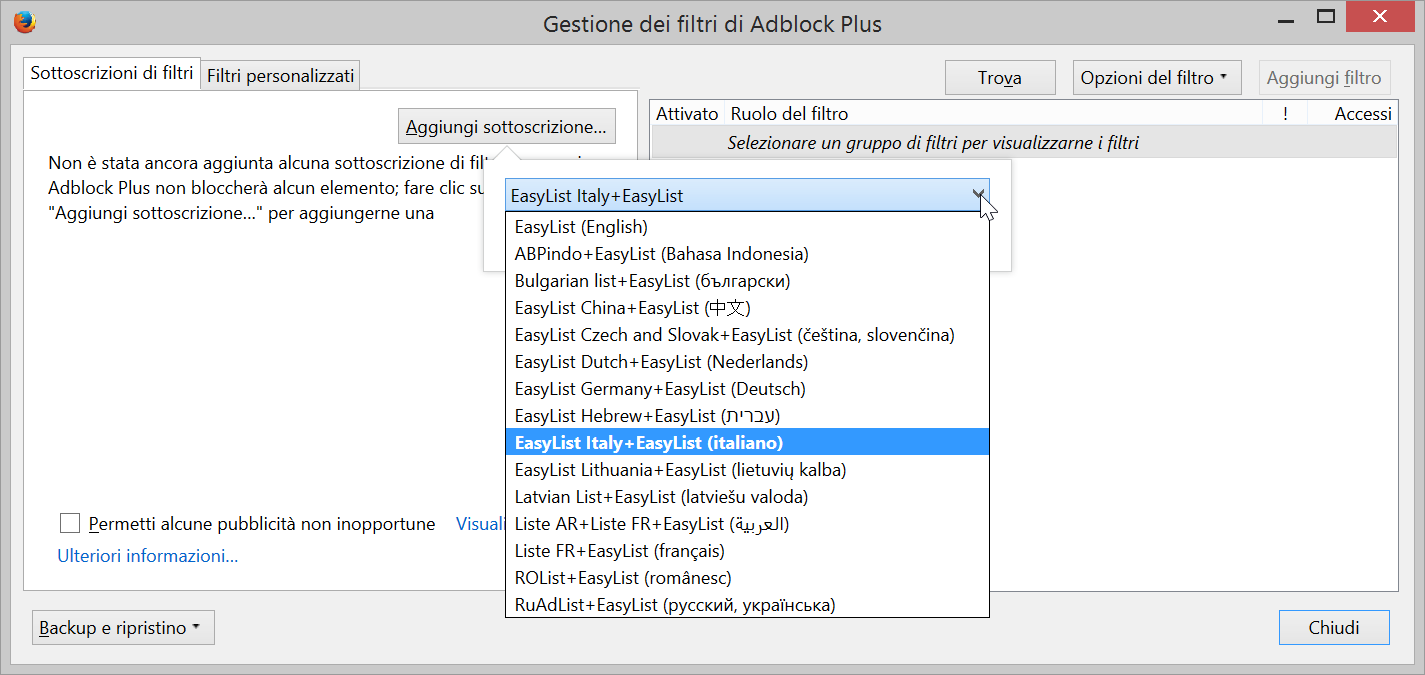Choose EasyList Dutch+EasyList (Nederlands)
1425x675 pixels.
point(747,362)
